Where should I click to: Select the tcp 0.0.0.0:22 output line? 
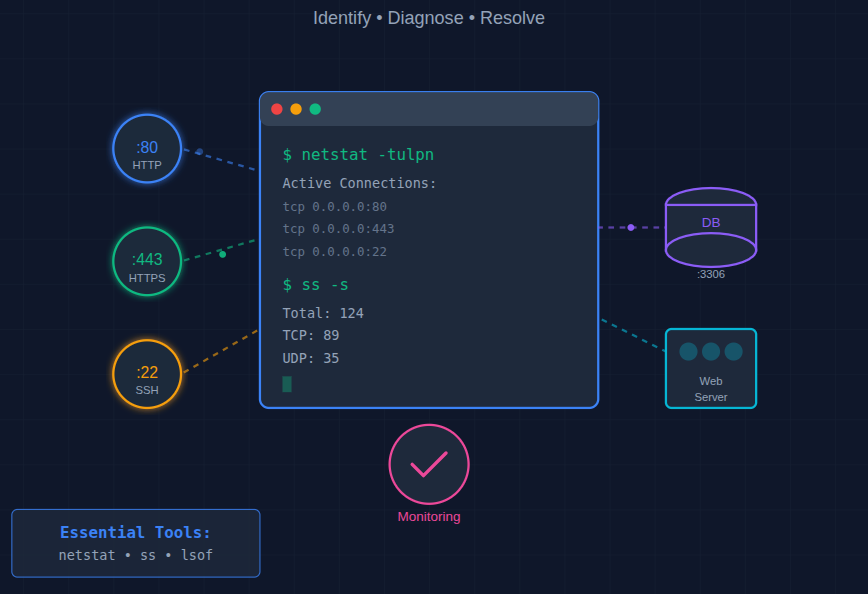(x=334, y=252)
